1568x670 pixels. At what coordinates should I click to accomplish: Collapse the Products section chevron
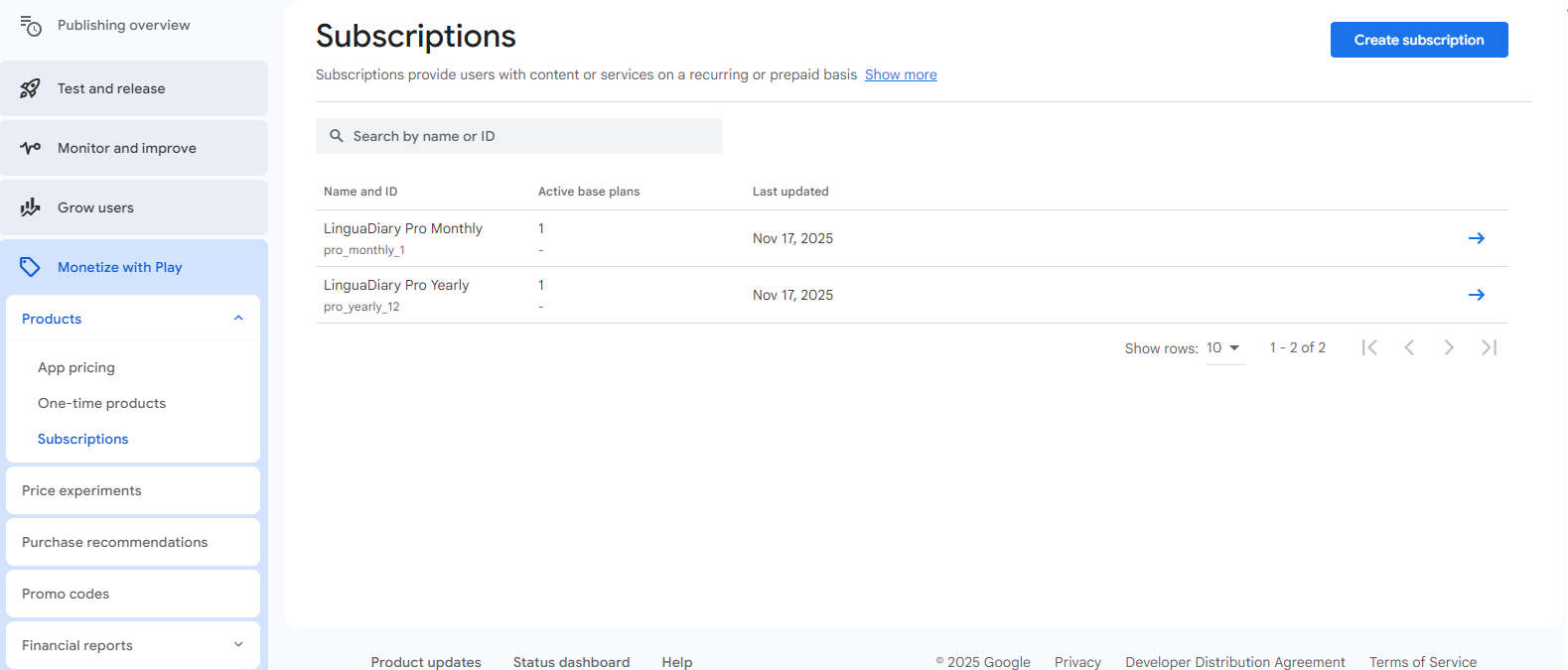[x=238, y=319]
